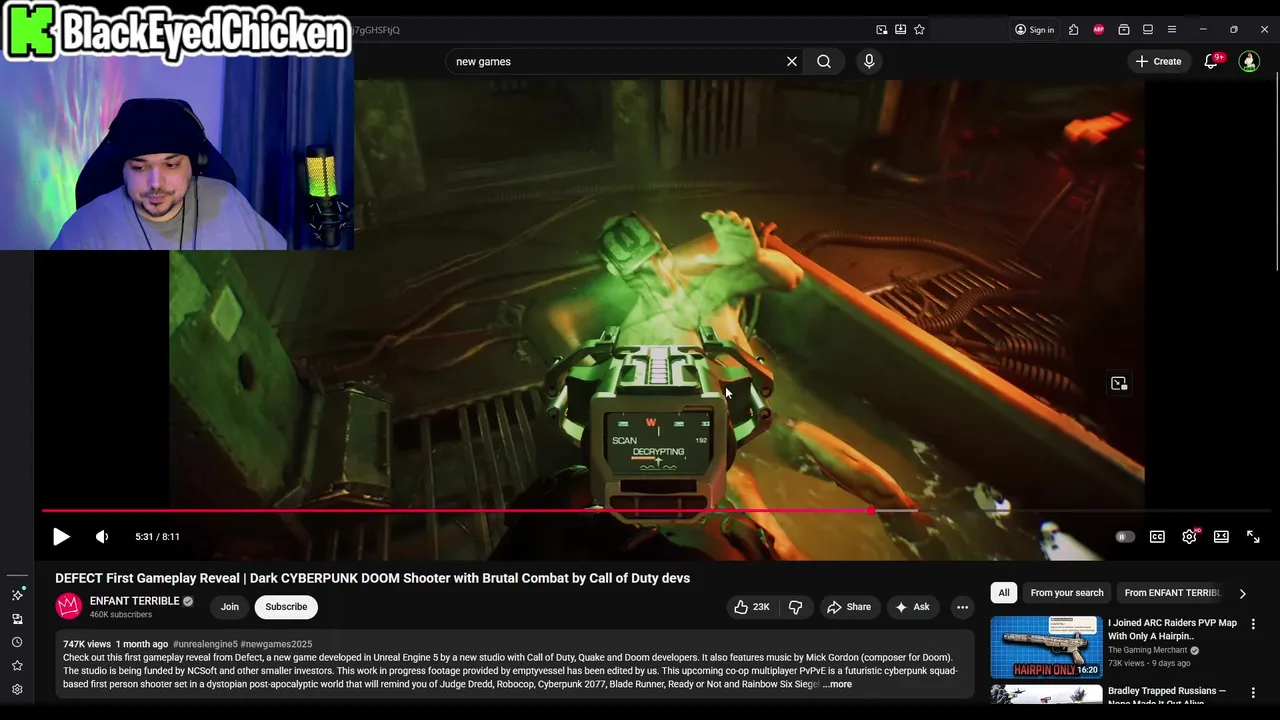Click the video title text 'DEFECT First Gameplay Reveal'
This screenshot has width=1280, height=720.
pos(148,578)
